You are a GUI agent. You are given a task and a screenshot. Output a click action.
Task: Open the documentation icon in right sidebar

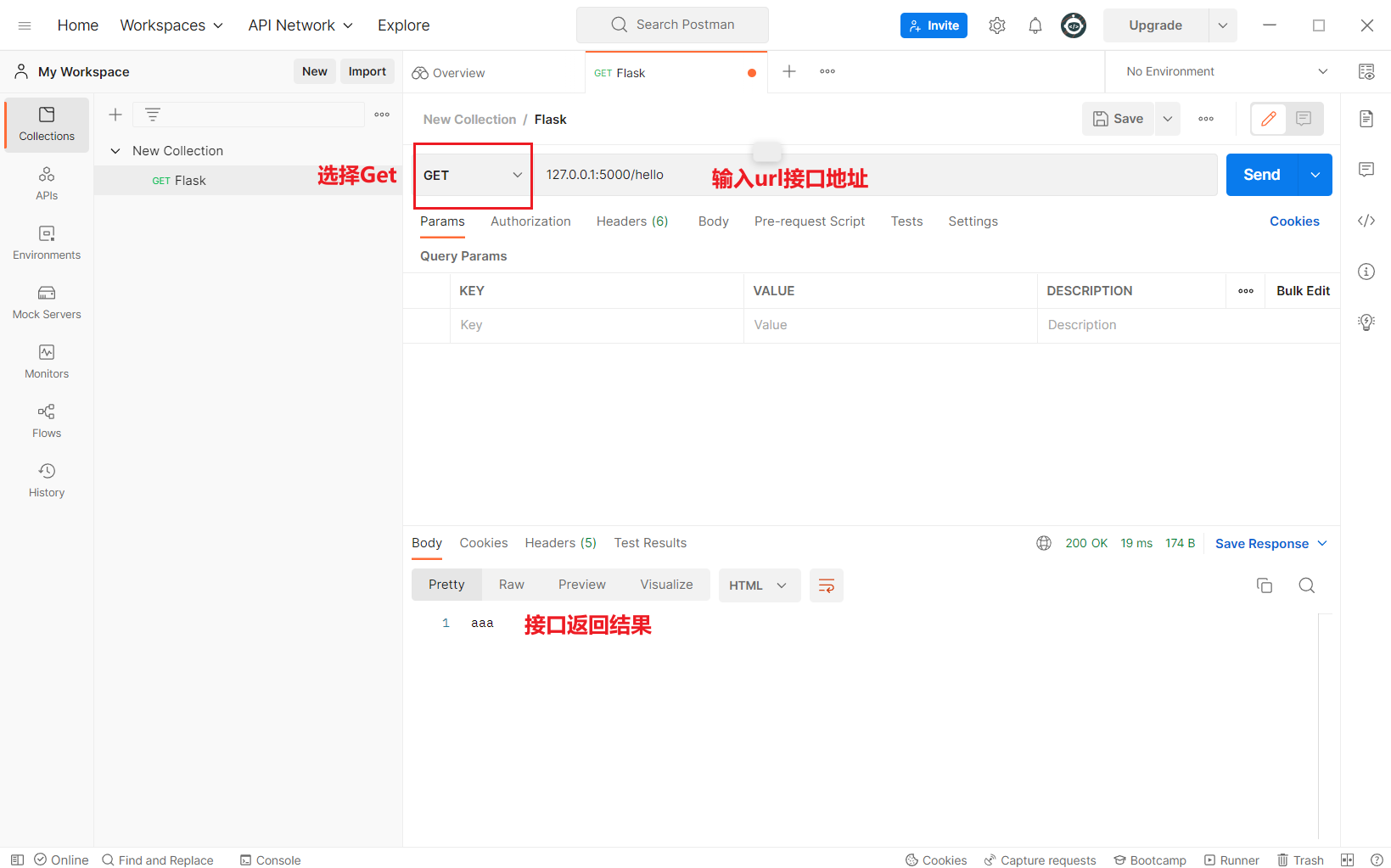coord(1366,119)
